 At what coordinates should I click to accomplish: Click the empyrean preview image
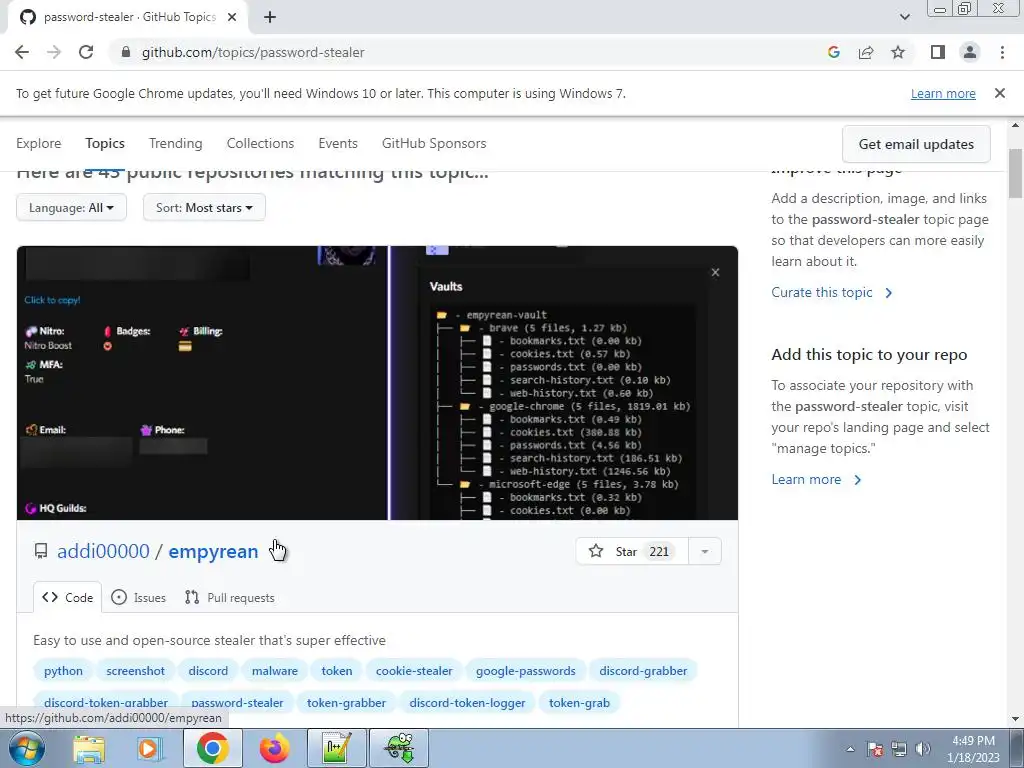click(x=377, y=383)
